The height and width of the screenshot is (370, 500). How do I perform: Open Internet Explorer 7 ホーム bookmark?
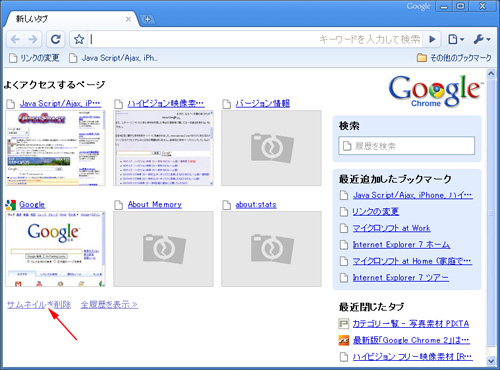pyautogui.click(x=401, y=245)
